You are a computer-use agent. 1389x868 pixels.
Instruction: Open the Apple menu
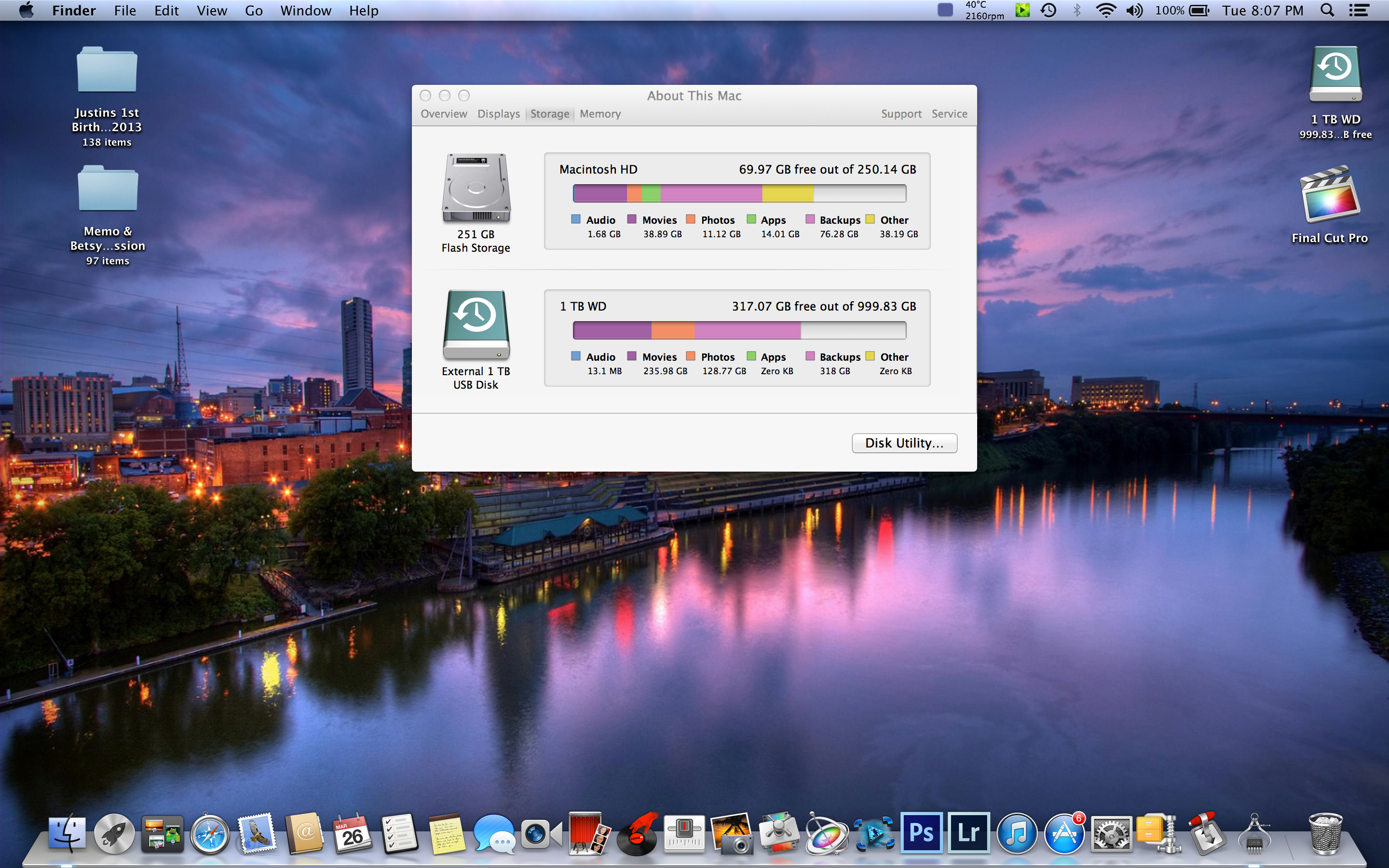tap(26, 10)
